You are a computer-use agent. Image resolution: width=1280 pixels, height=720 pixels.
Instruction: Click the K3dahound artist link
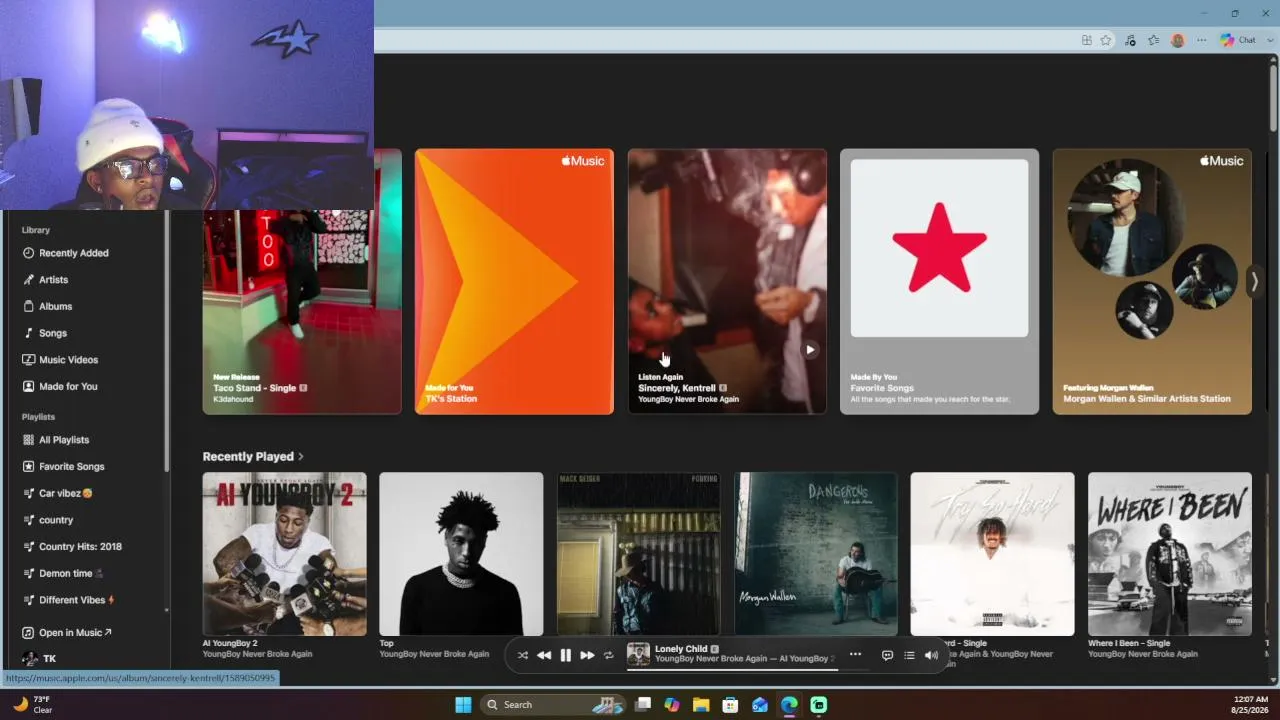(233, 399)
